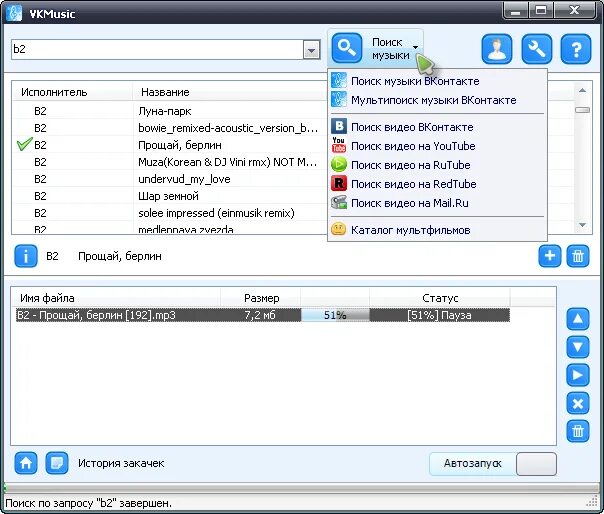This screenshot has width=604, height=514.
Task: Toggle the Автозапуск switch
Action: pos(536,464)
